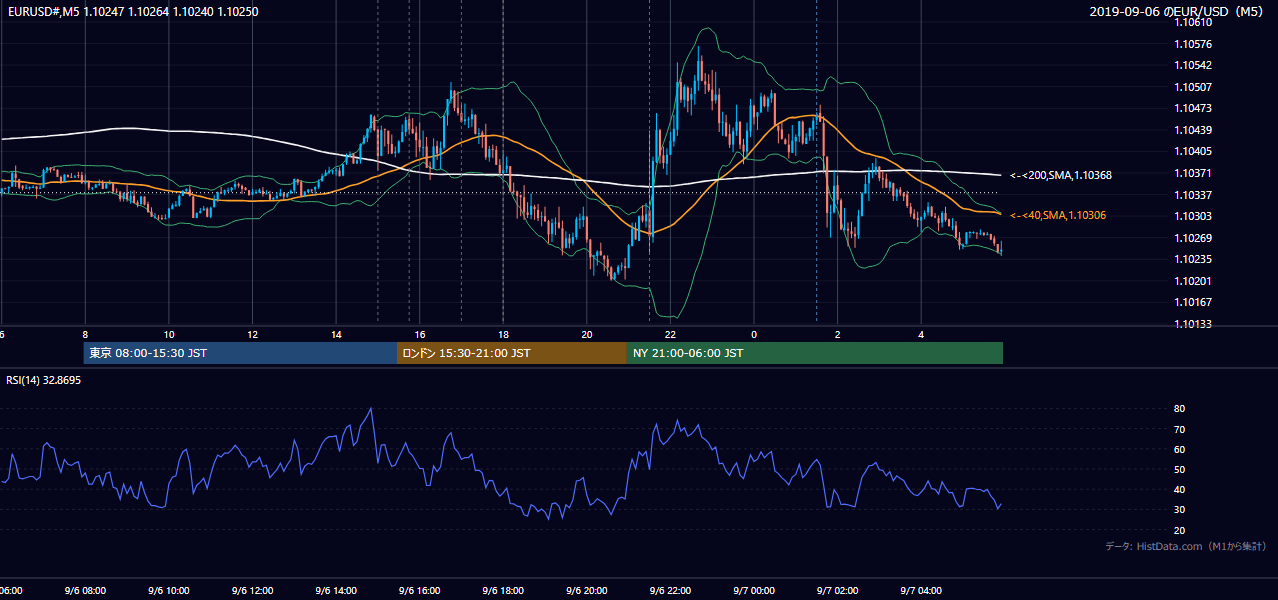Click the HistData.com data source credit
The image size is (1278, 600).
click(1186, 546)
